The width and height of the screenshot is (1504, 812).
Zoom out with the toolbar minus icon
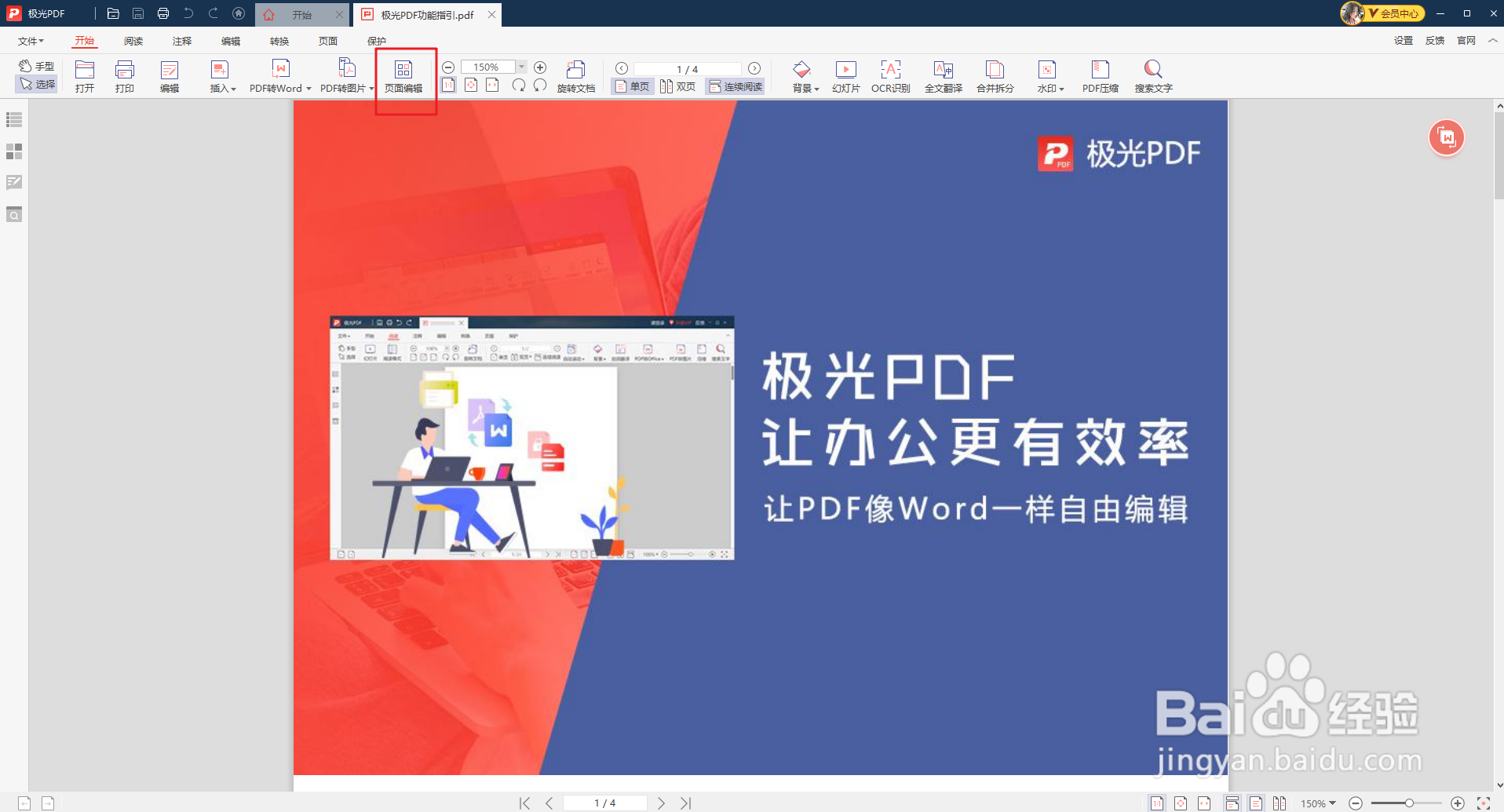448,67
